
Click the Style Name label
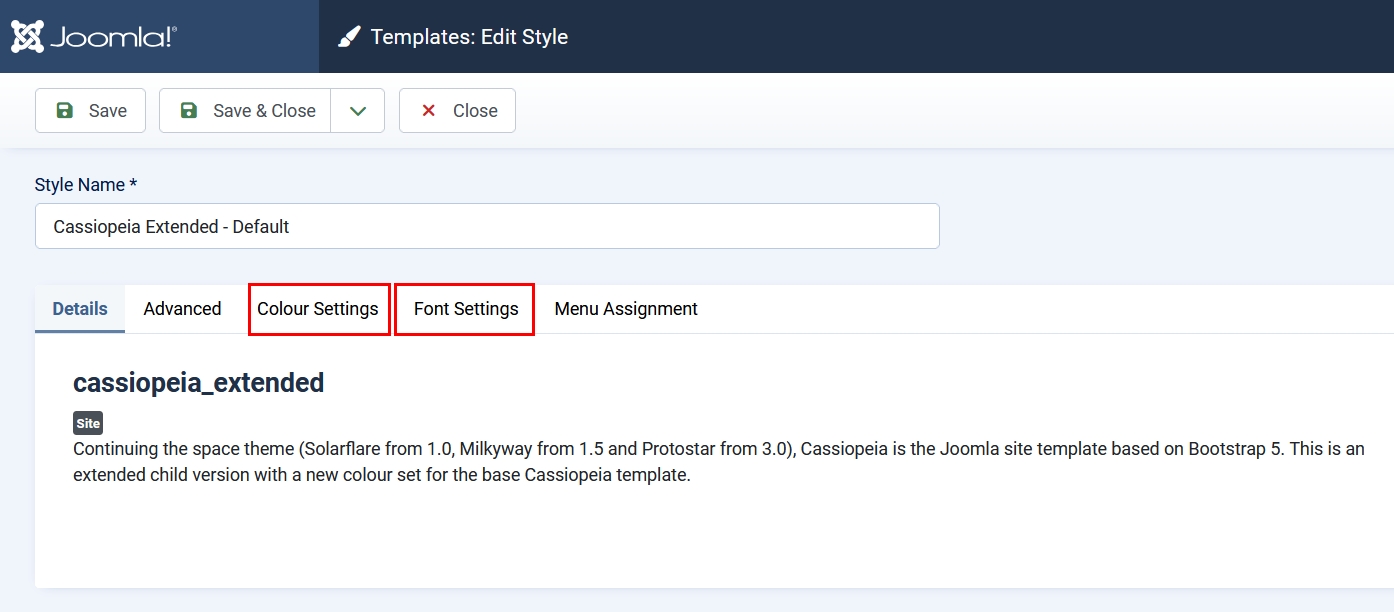click(x=85, y=185)
